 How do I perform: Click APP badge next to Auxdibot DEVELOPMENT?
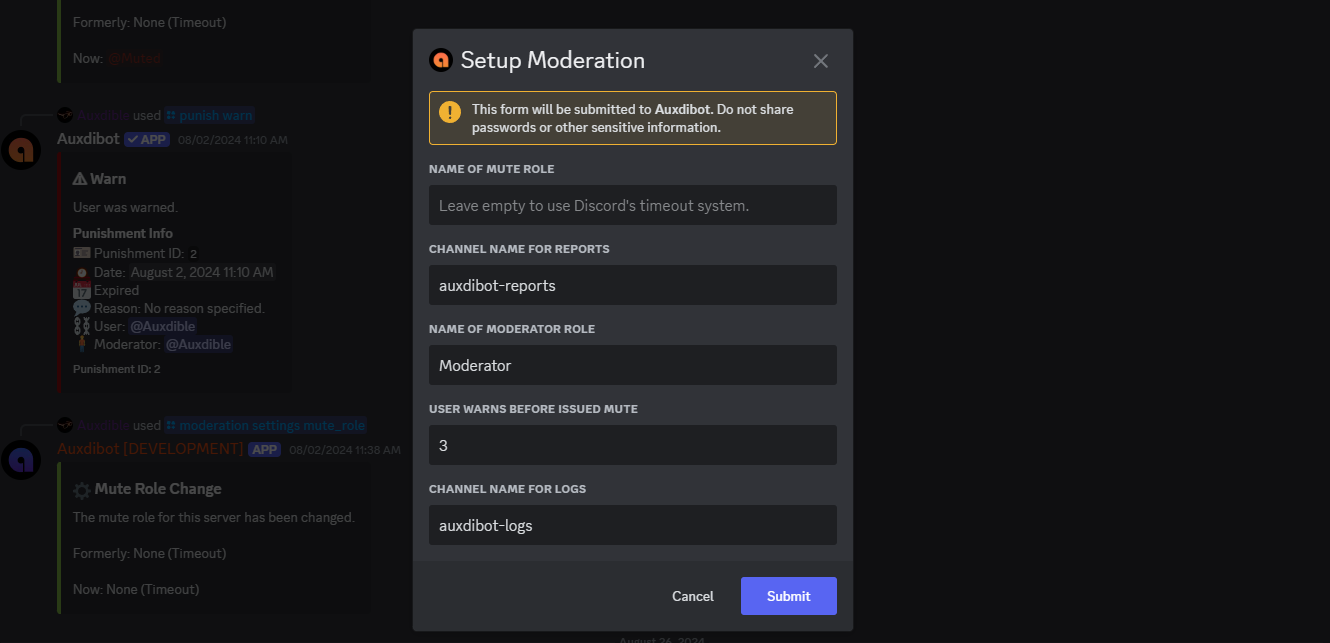pyautogui.click(x=265, y=449)
